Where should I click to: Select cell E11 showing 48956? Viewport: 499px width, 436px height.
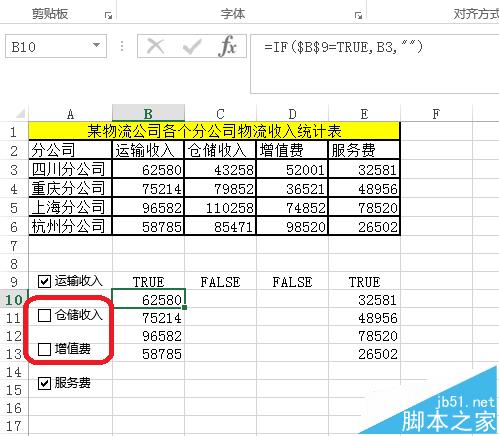(x=364, y=318)
